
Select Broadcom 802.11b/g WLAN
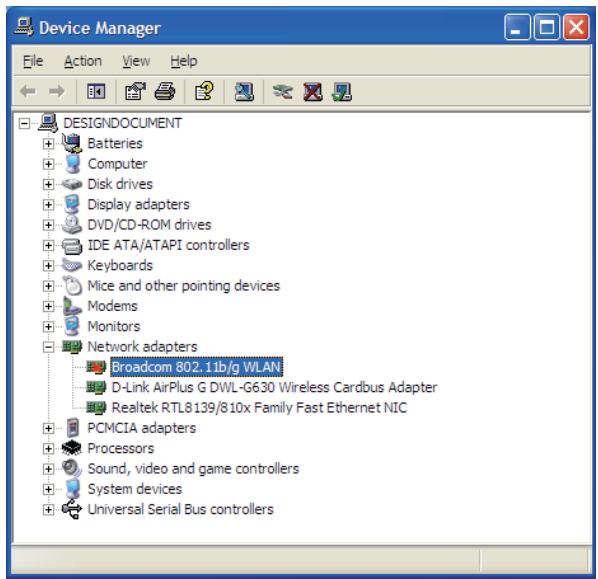[x=196, y=367]
